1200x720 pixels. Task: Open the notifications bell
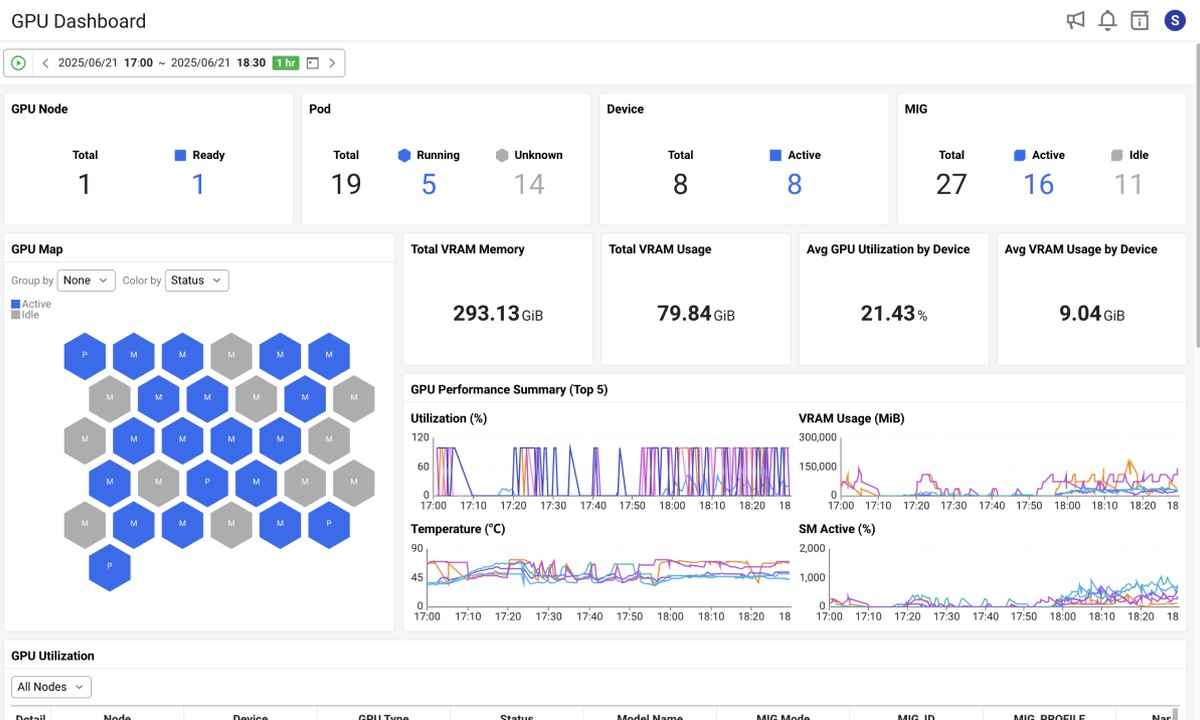click(x=1107, y=21)
